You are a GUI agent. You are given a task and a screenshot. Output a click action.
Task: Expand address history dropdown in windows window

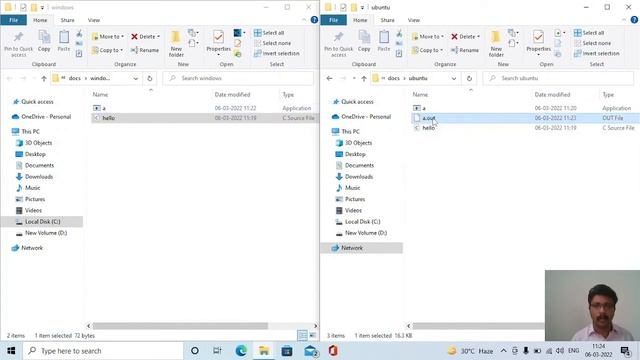point(136,78)
